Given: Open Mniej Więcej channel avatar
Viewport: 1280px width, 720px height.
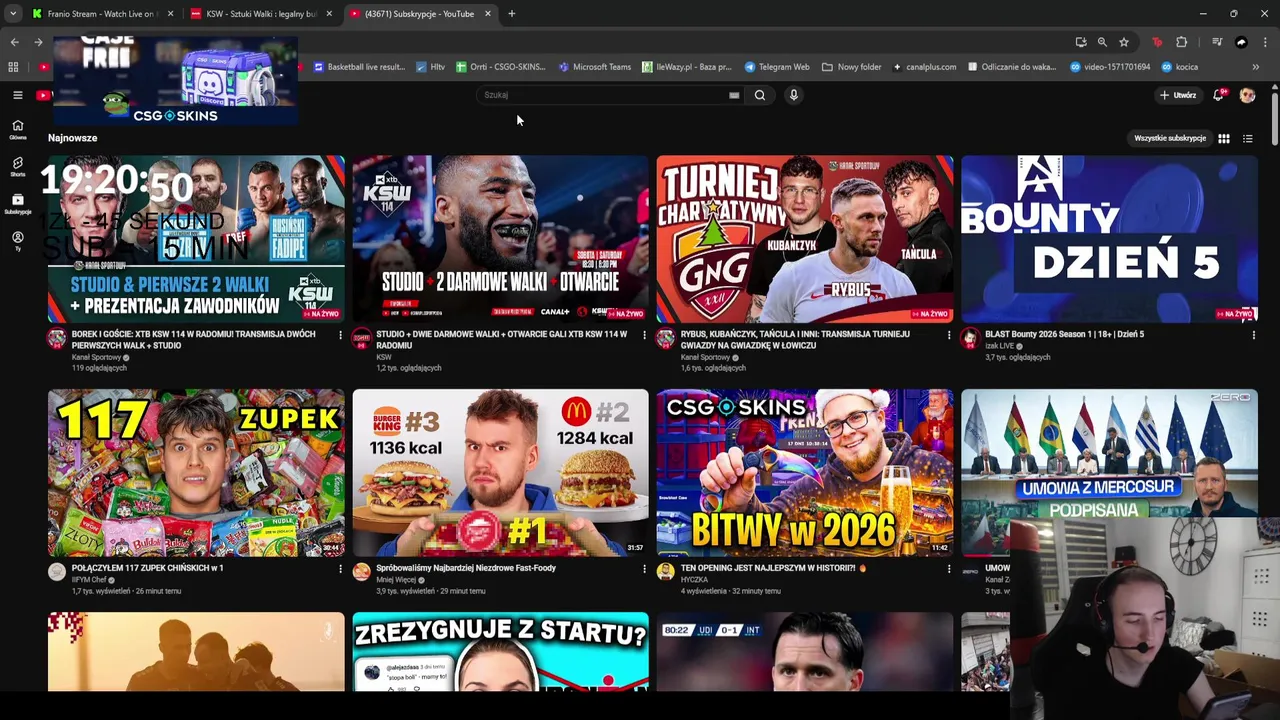Looking at the screenshot, I should point(361,572).
